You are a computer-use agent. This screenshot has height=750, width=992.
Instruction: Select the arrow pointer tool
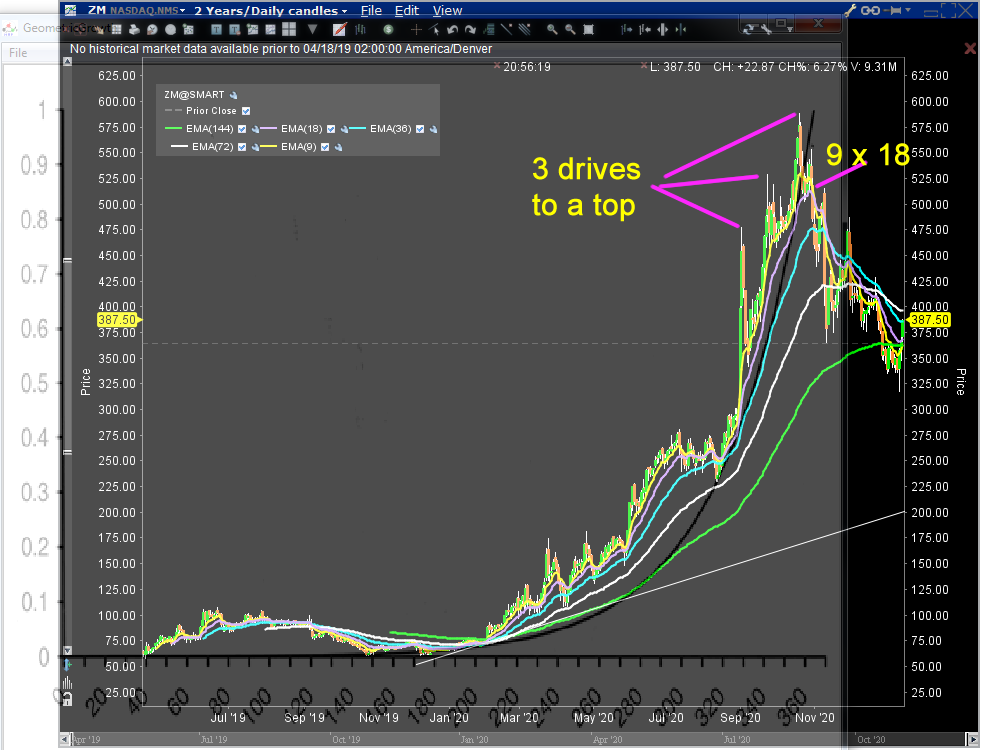tap(435, 29)
